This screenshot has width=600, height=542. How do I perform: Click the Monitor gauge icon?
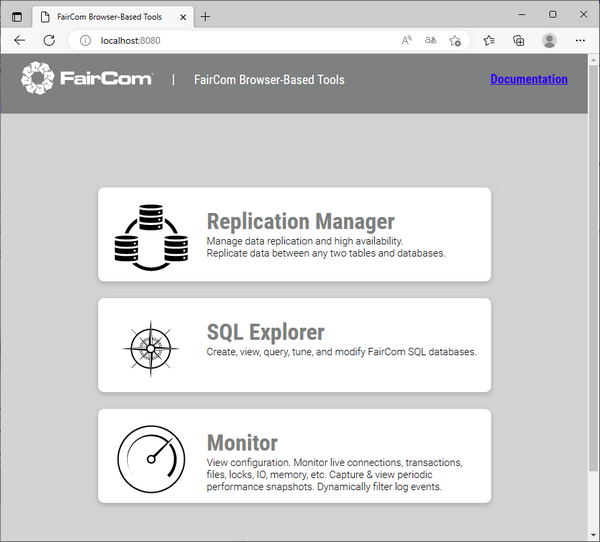coord(151,459)
